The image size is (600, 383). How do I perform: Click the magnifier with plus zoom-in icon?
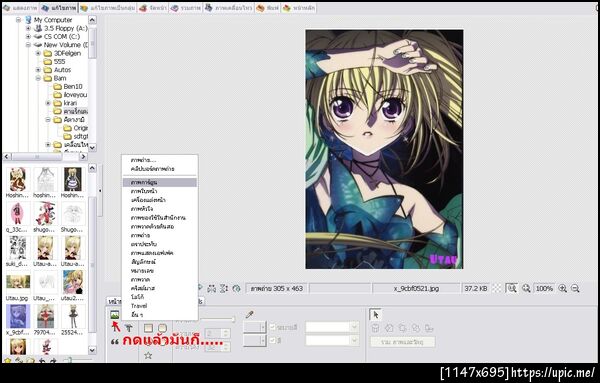point(562,288)
